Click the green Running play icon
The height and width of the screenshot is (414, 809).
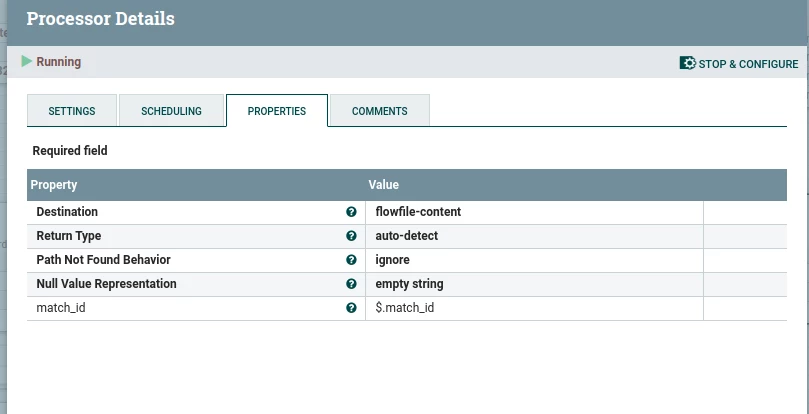pos(27,61)
